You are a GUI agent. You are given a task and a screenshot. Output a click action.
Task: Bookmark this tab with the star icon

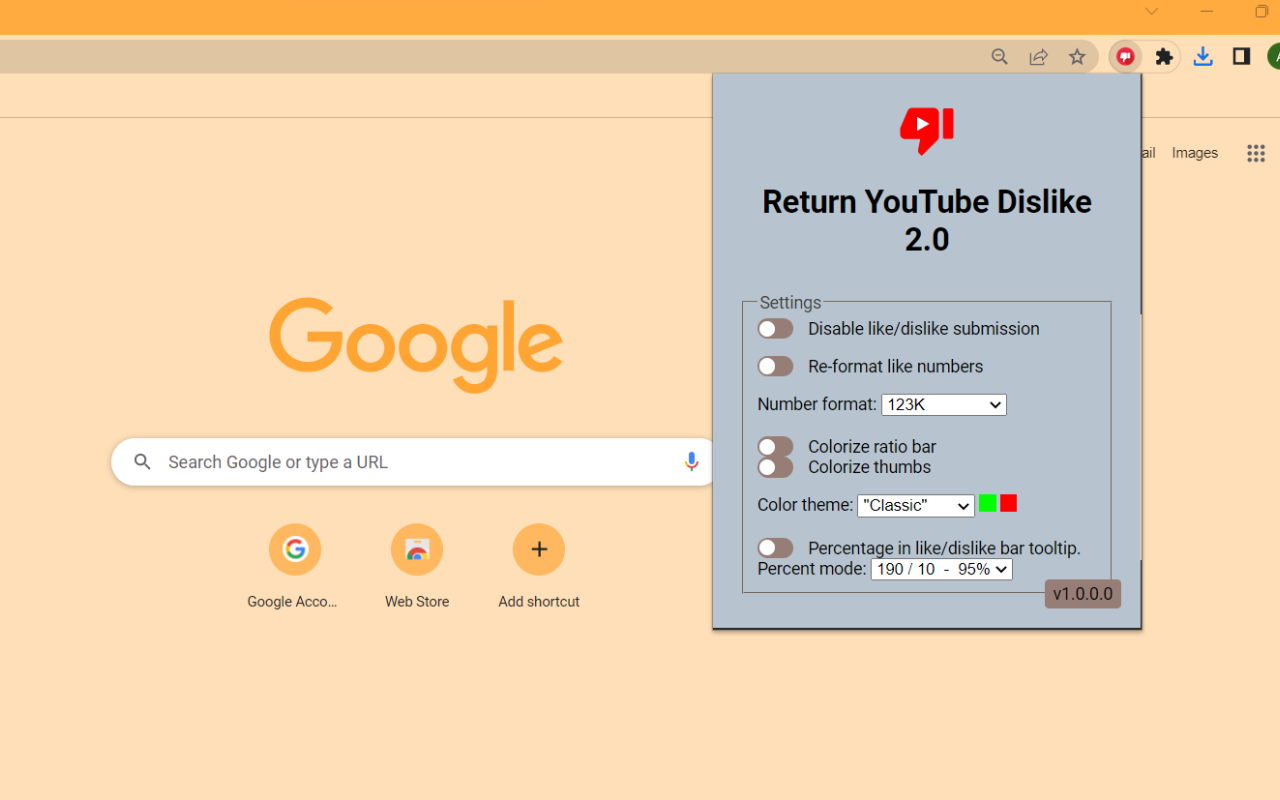(1077, 57)
